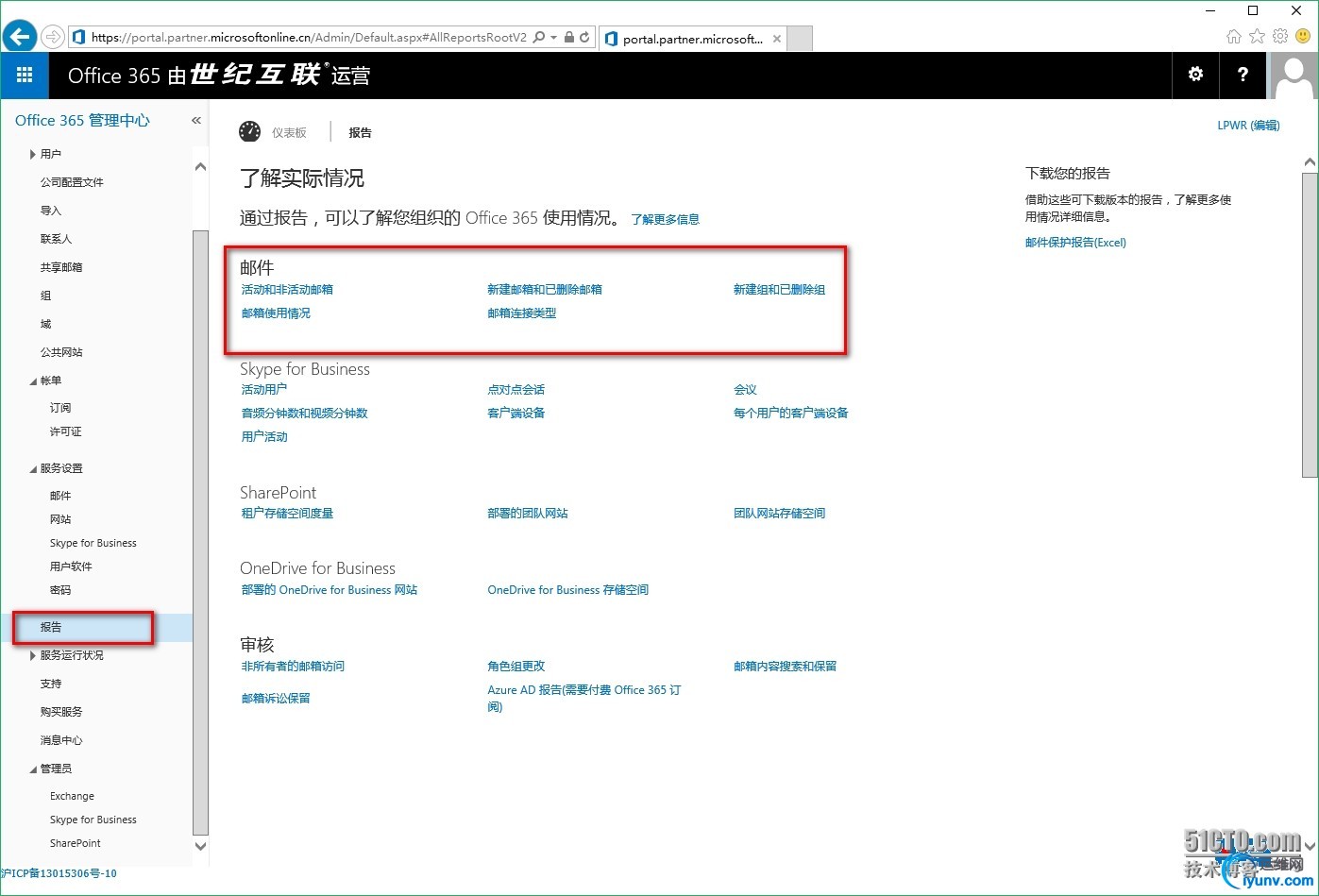Screen dimensions: 1319x896
Task: Open the browser tools gear icon
Action: pyautogui.click(x=1280, y=37)
